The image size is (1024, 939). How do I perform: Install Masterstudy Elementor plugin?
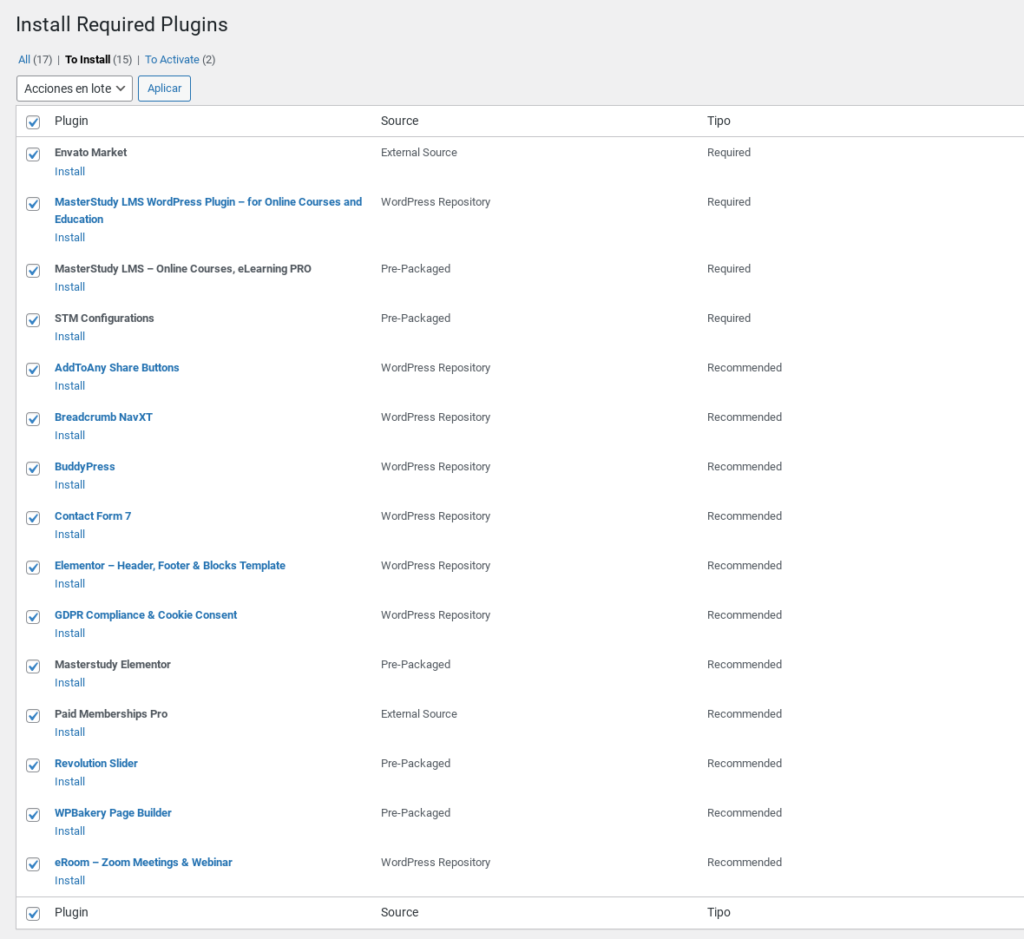tap(70, 682)
